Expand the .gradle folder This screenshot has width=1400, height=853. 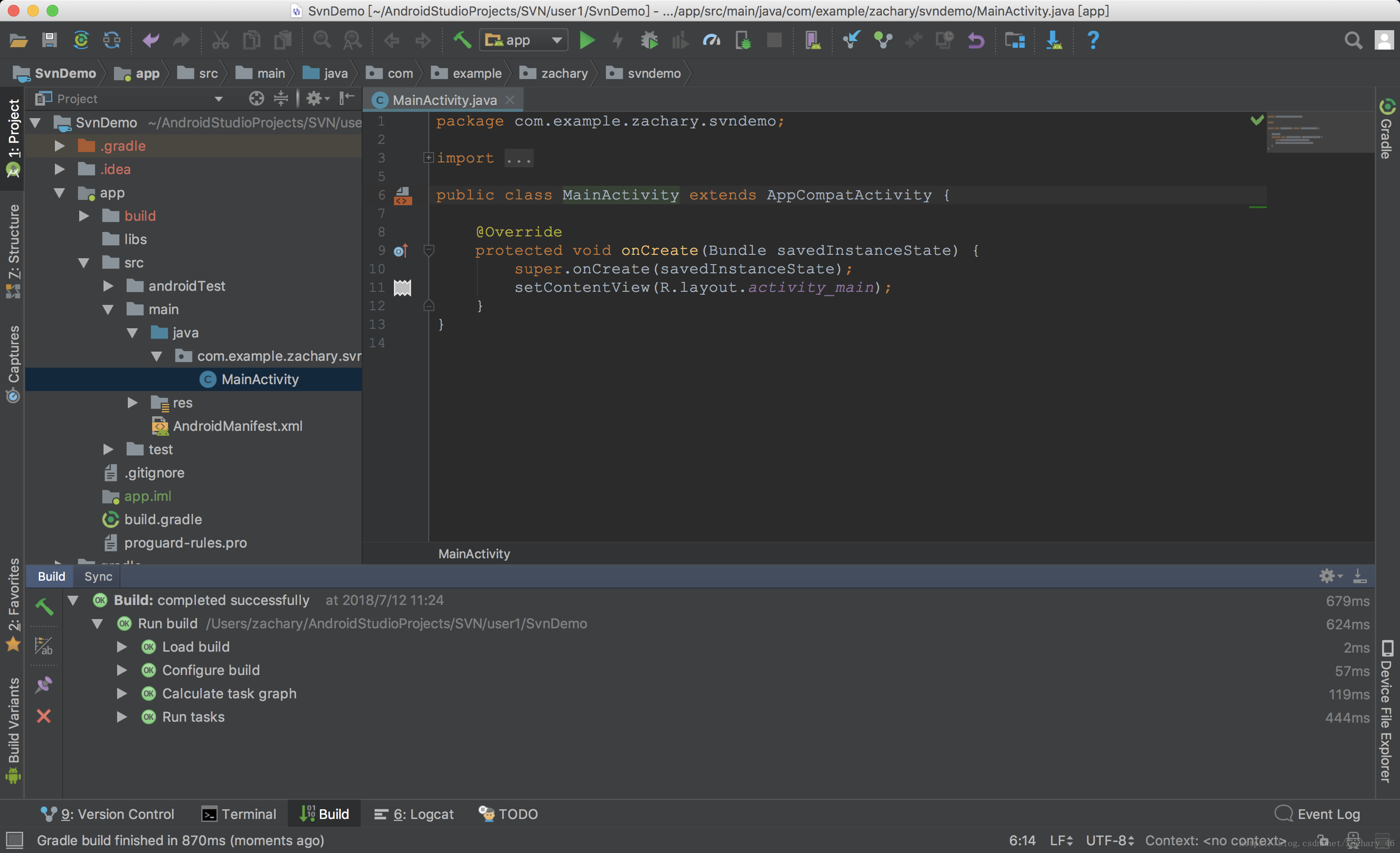[59, 145]
